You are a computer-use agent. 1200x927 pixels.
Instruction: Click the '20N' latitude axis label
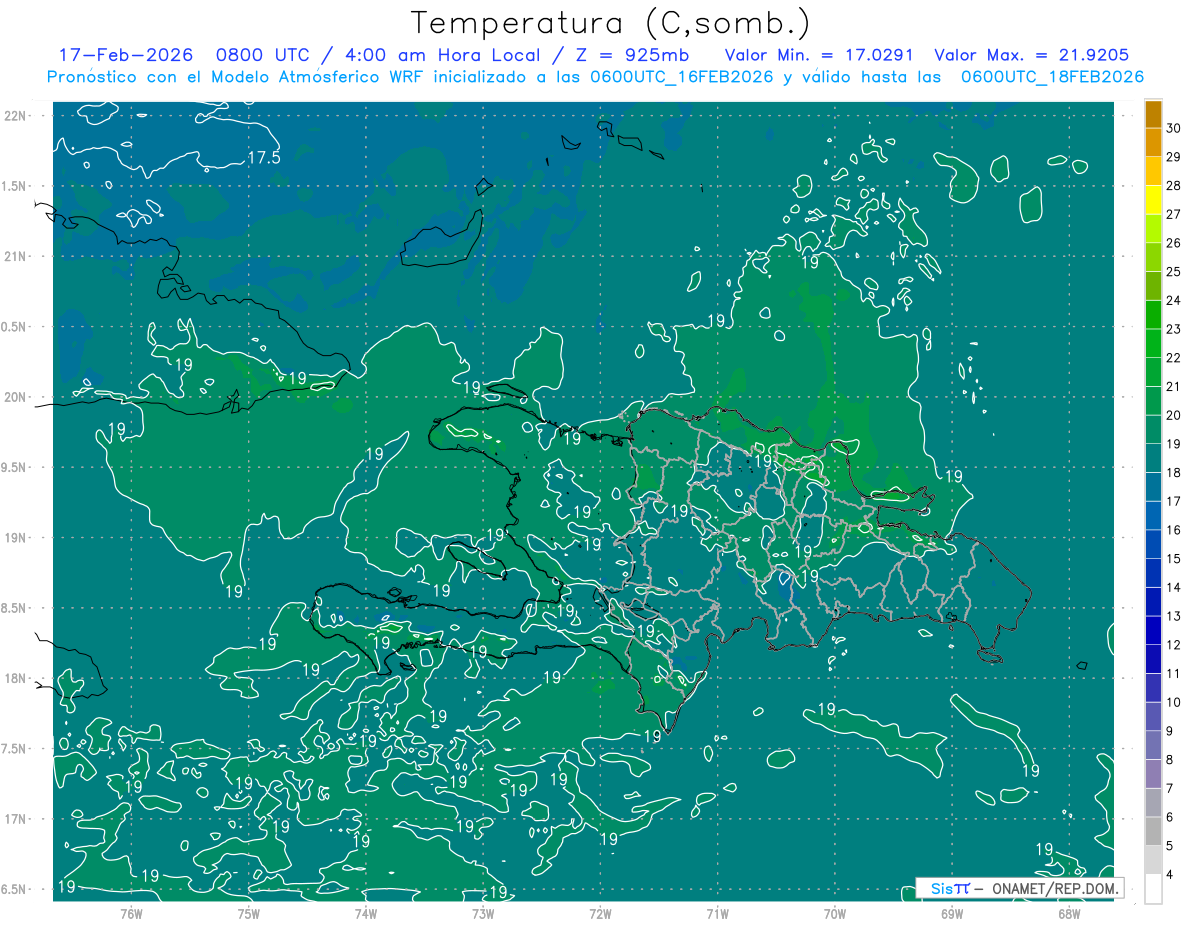click(x=15, y=397)
